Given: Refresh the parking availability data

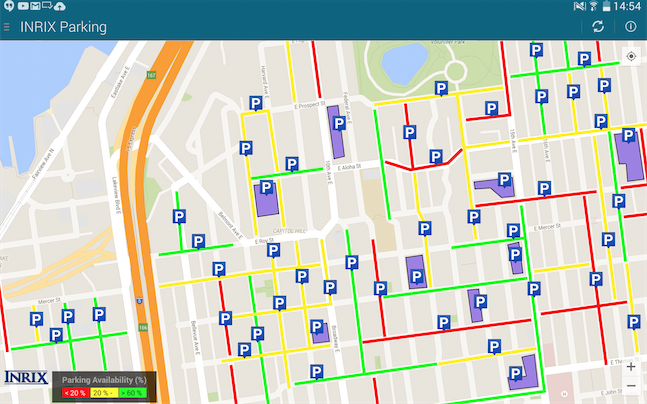Looking at the screenshot, I should pyautogui.click(x=598, y=26).
